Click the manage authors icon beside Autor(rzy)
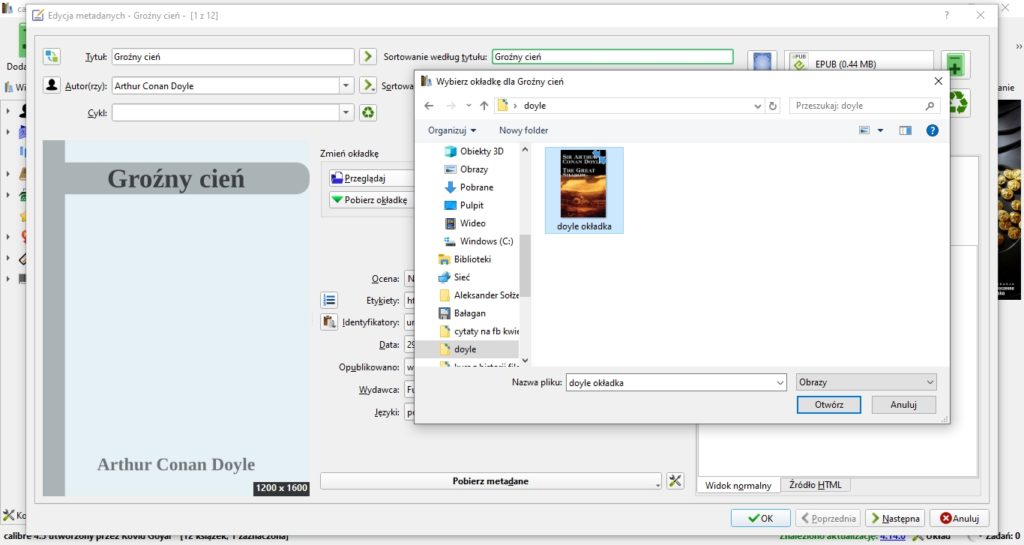 52,85
